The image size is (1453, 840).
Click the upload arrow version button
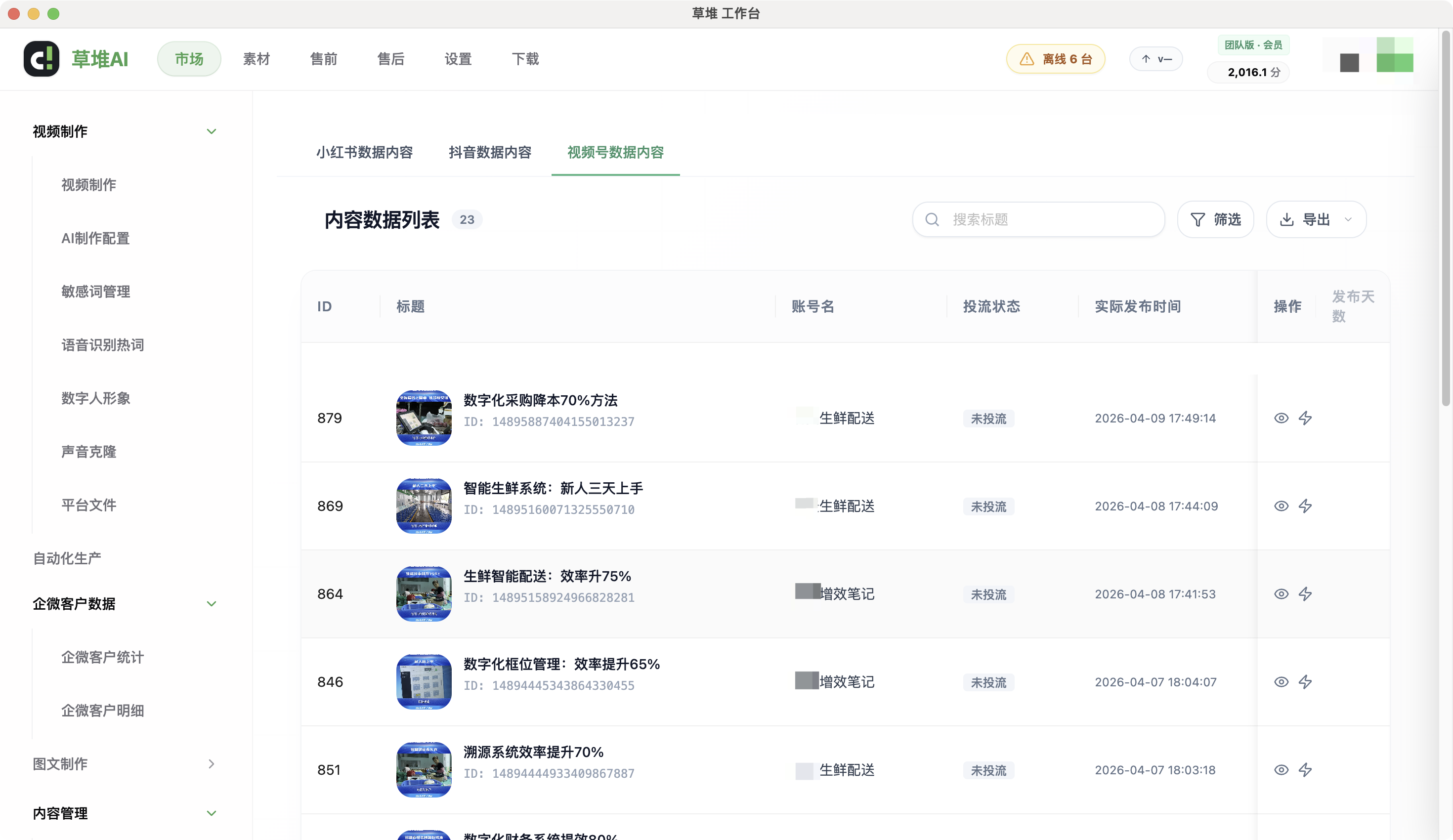(1155, 59)
